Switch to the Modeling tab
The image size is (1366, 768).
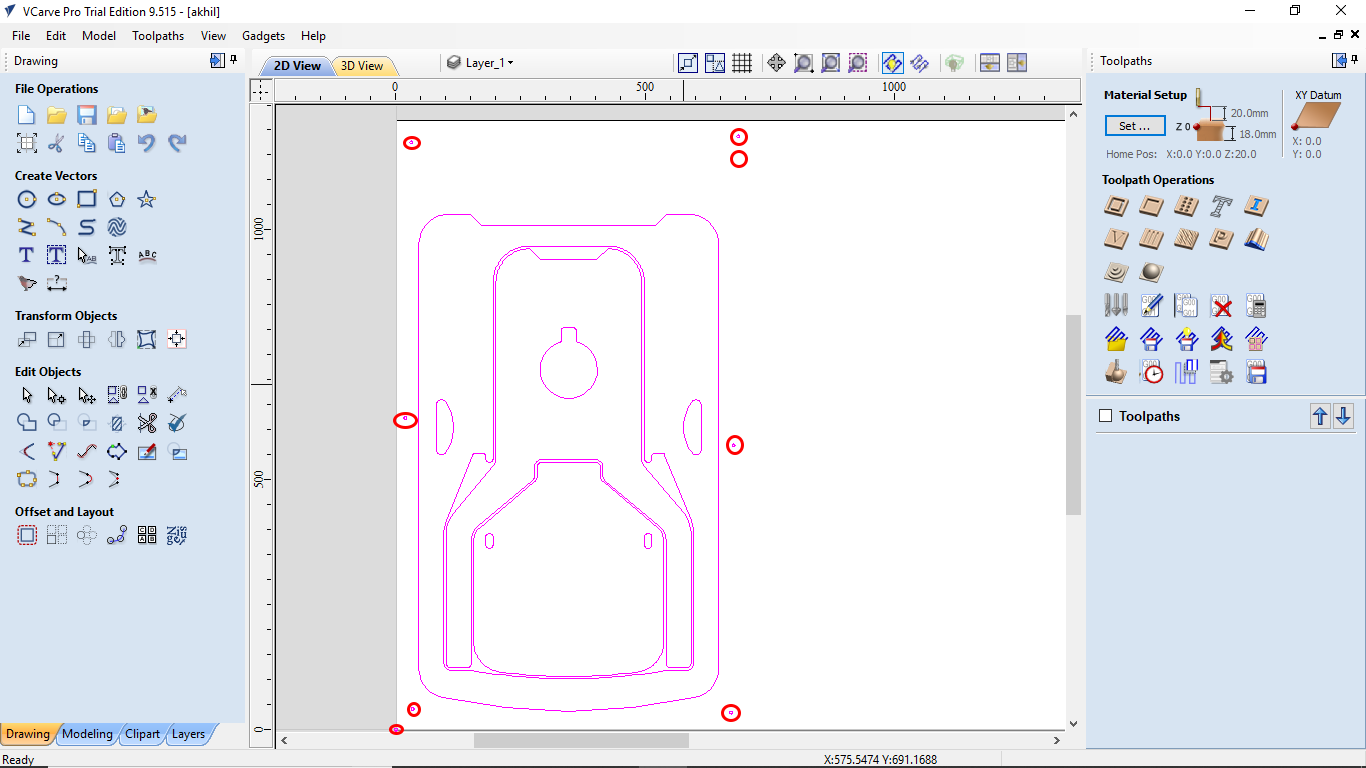(87, 734)
